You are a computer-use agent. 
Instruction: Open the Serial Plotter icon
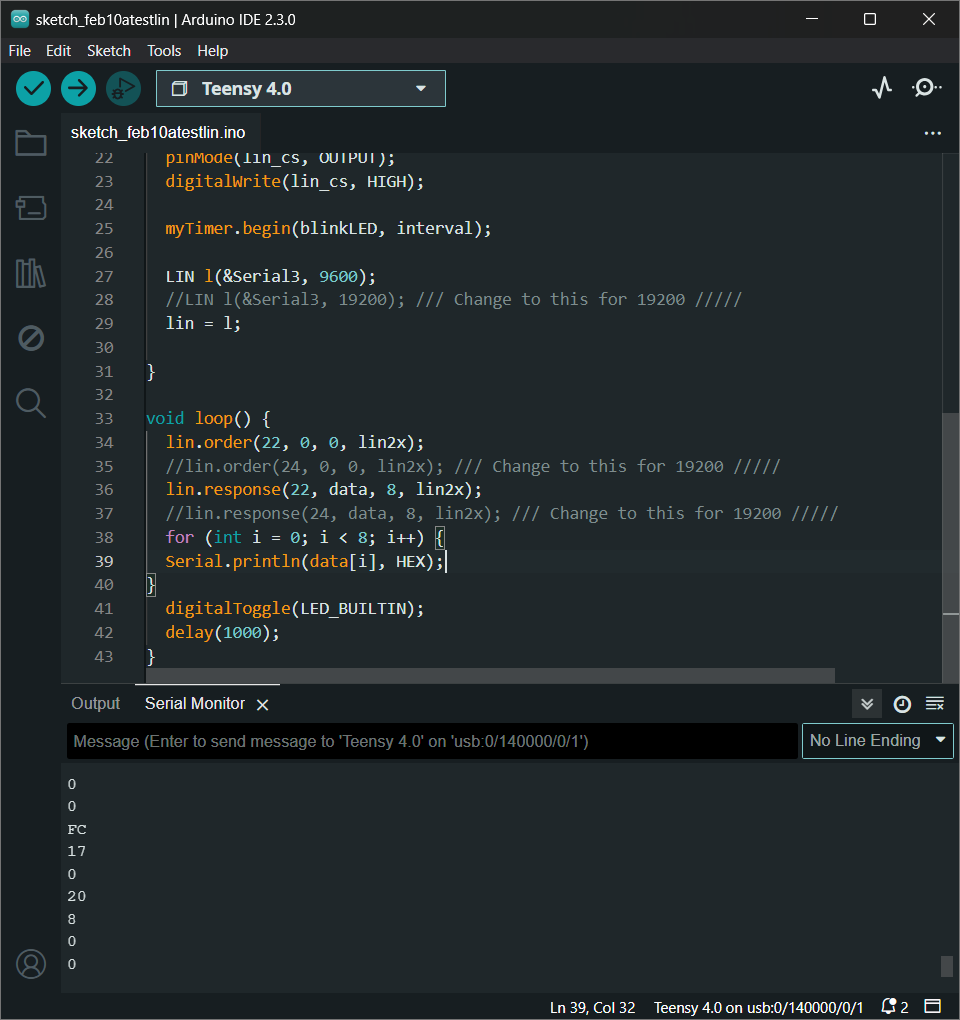point(881,88)
